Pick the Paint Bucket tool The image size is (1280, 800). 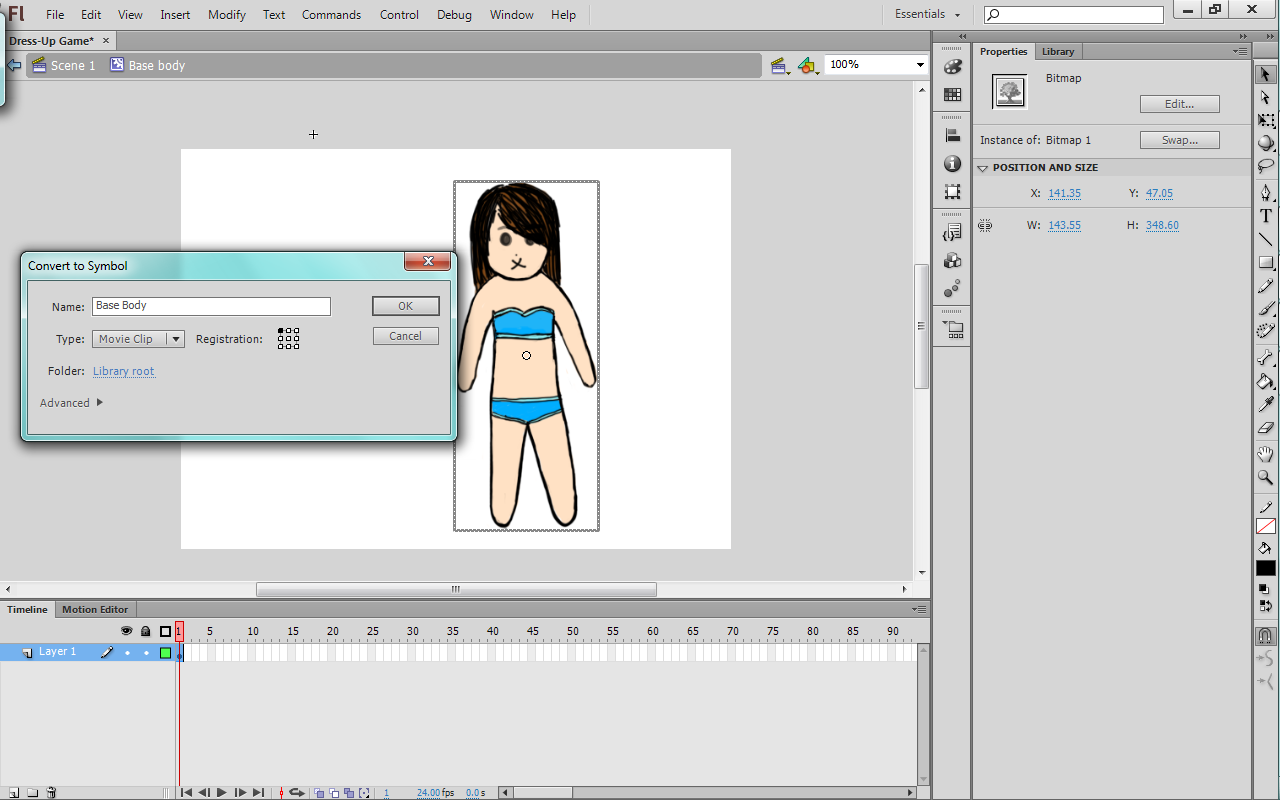pyautogui.click(x=1266, y=381)
